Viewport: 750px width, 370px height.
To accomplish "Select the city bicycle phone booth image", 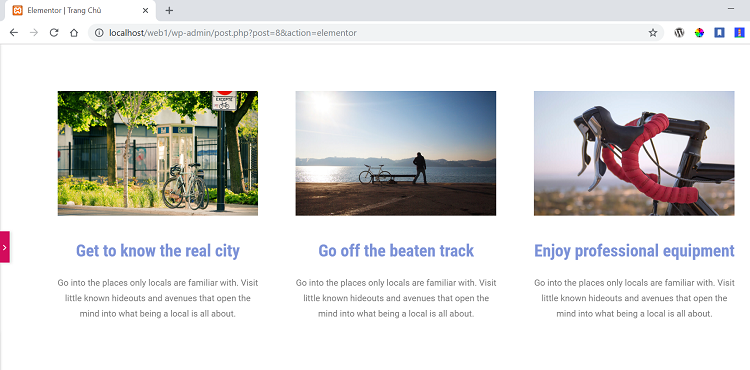I will (158, 153).
